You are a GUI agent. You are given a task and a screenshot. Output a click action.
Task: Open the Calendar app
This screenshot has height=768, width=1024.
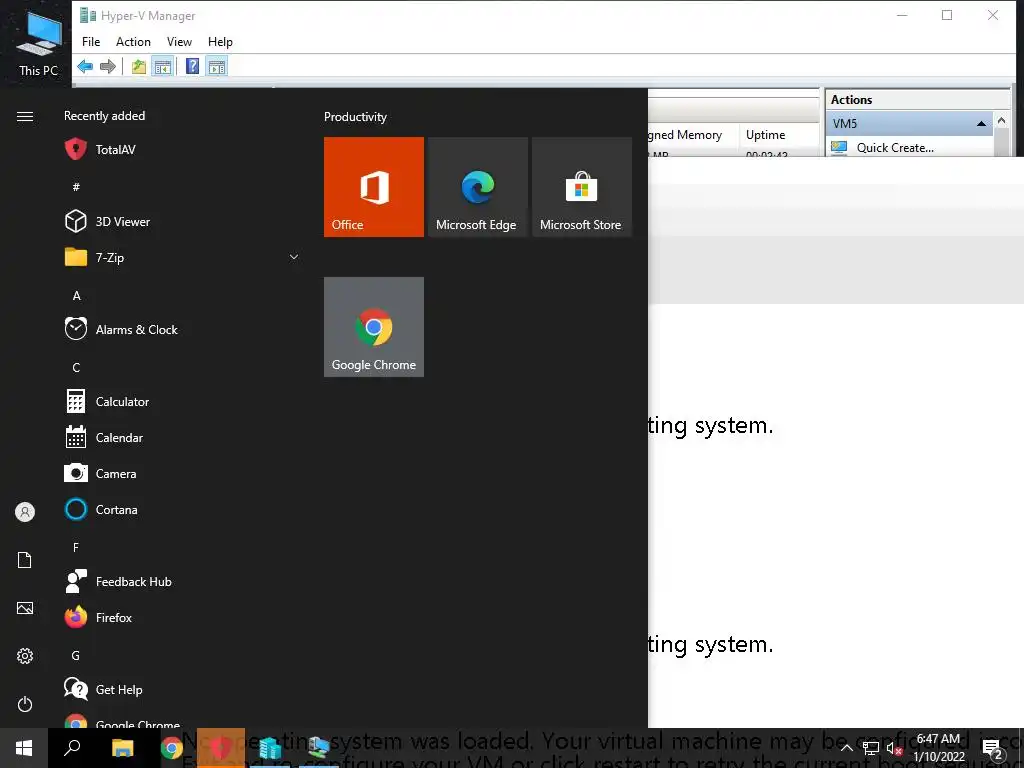pyautogui.click(x=104, y=438)
